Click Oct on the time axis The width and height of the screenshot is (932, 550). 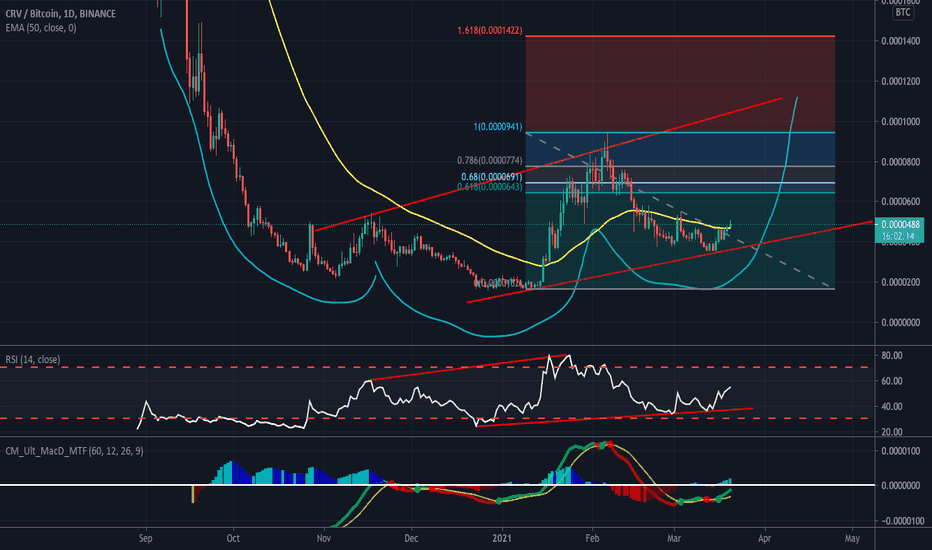pos(233,538)
